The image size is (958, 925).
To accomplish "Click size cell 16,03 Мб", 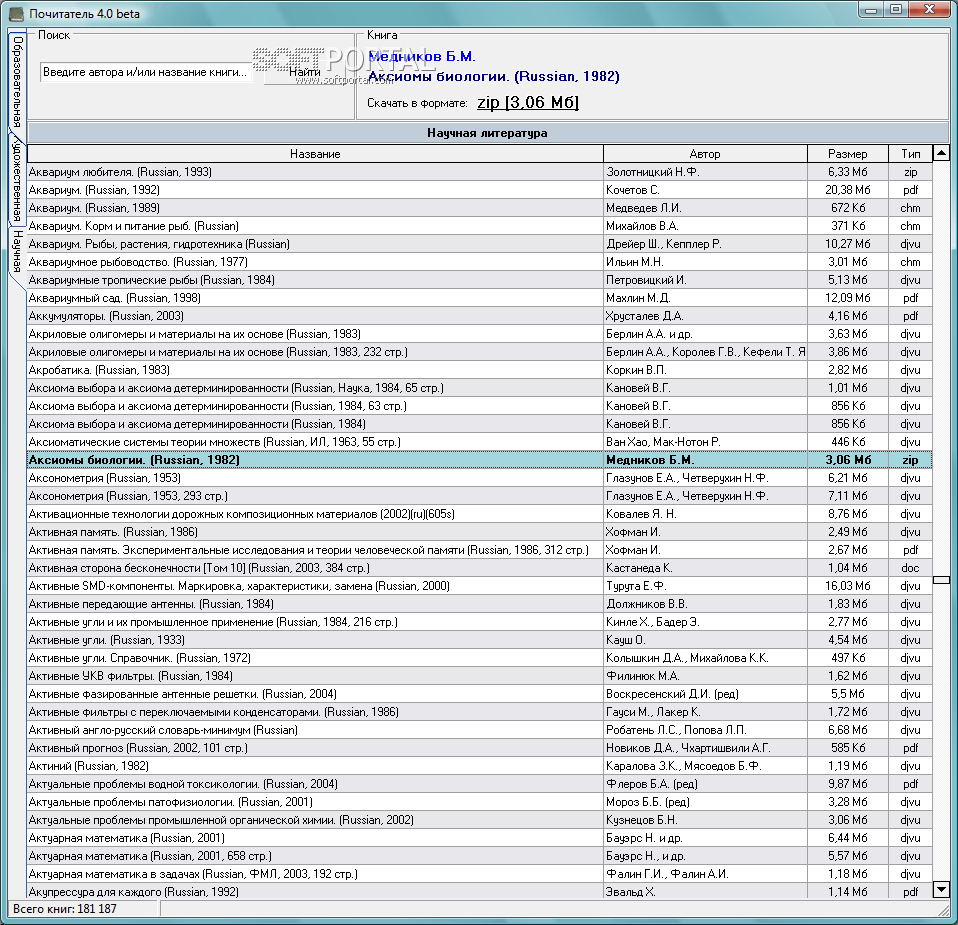I will click(x=847, y=587).
